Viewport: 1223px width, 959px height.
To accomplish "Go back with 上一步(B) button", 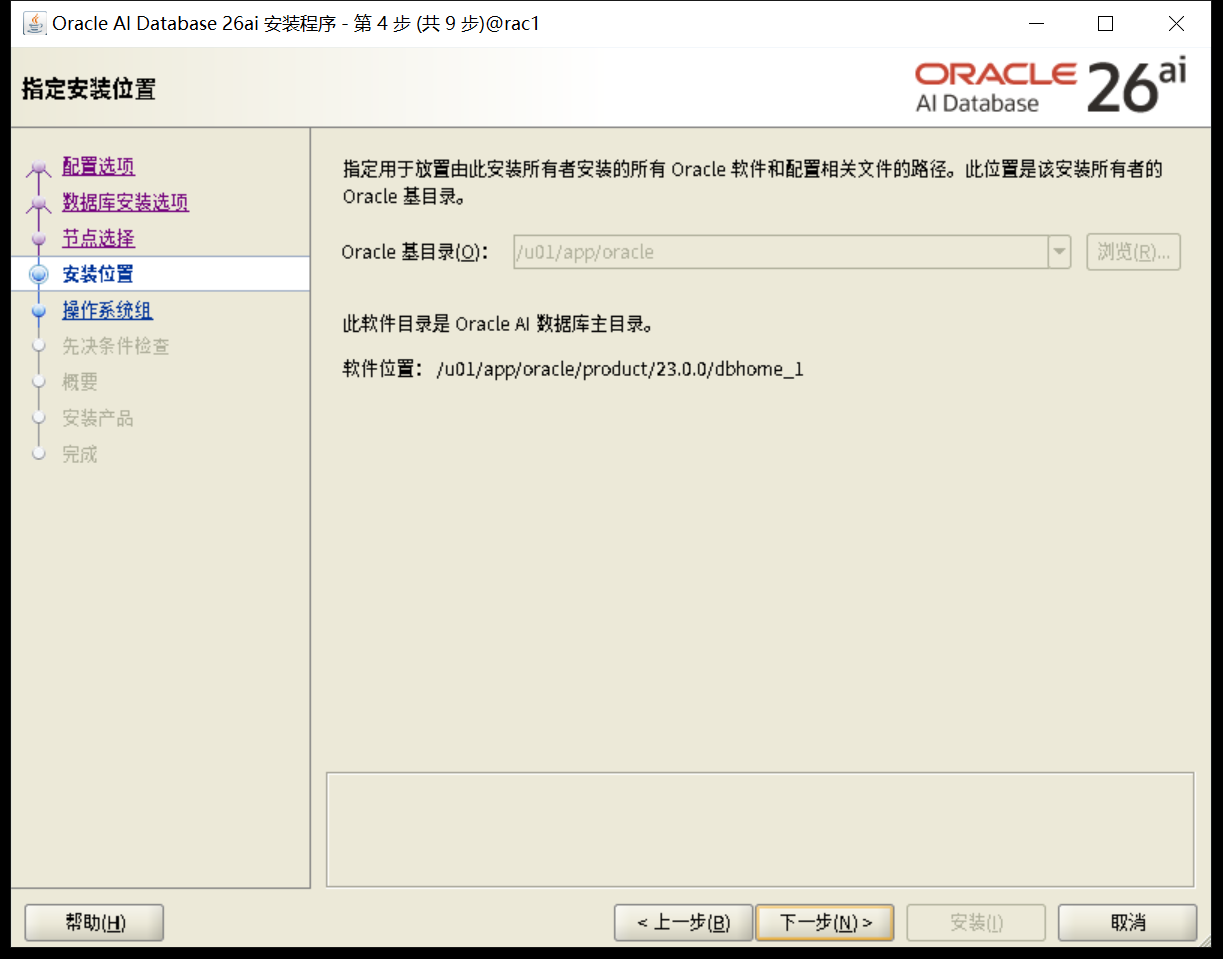I will 683,922.
